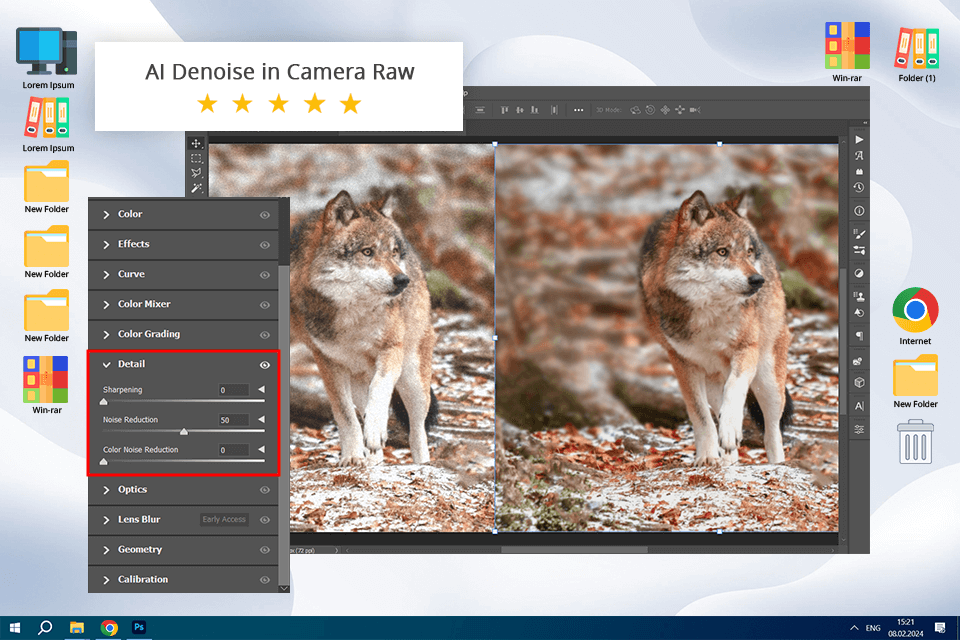
Task: Toggle visibility eye for Detail panel
Action: [x=265, y=365]
